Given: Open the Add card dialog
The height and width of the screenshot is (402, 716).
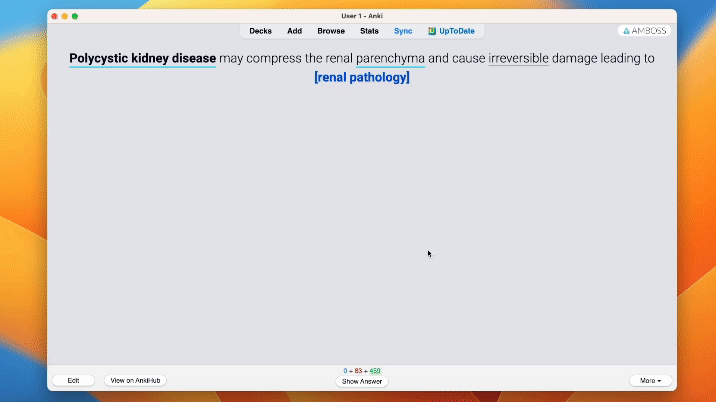Looking at the screenshot, I should [x=295, y=31].
